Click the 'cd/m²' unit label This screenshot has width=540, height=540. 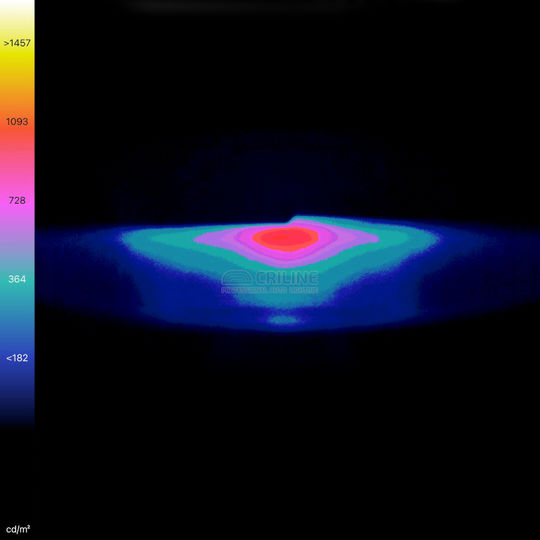[x=18, y=529]
